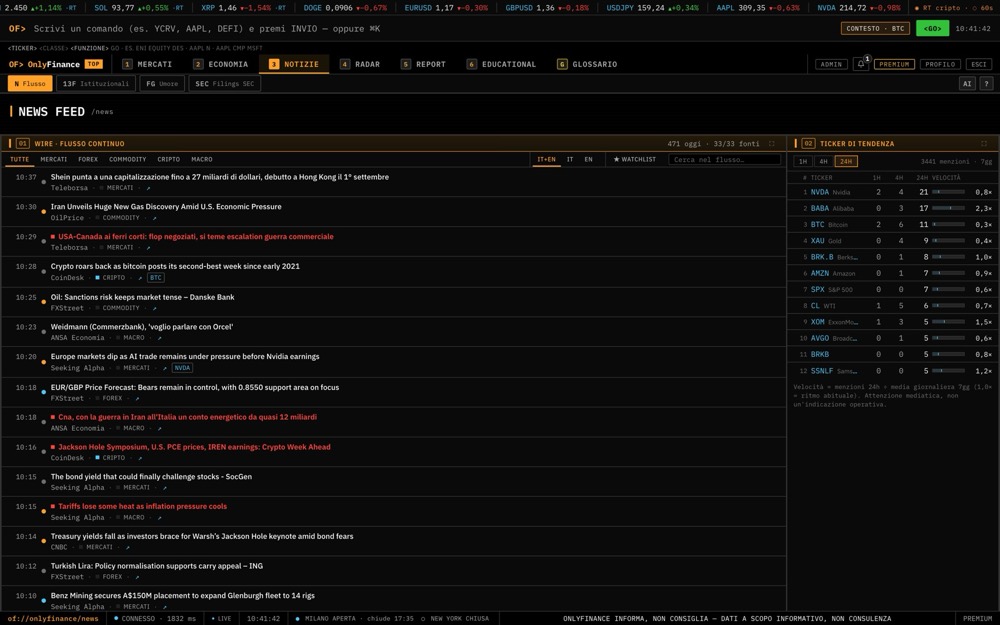This screenshot has width=1000, height=625.
Task: Open external link arrow for Crypto roars back article
Action: click(140, 278)
